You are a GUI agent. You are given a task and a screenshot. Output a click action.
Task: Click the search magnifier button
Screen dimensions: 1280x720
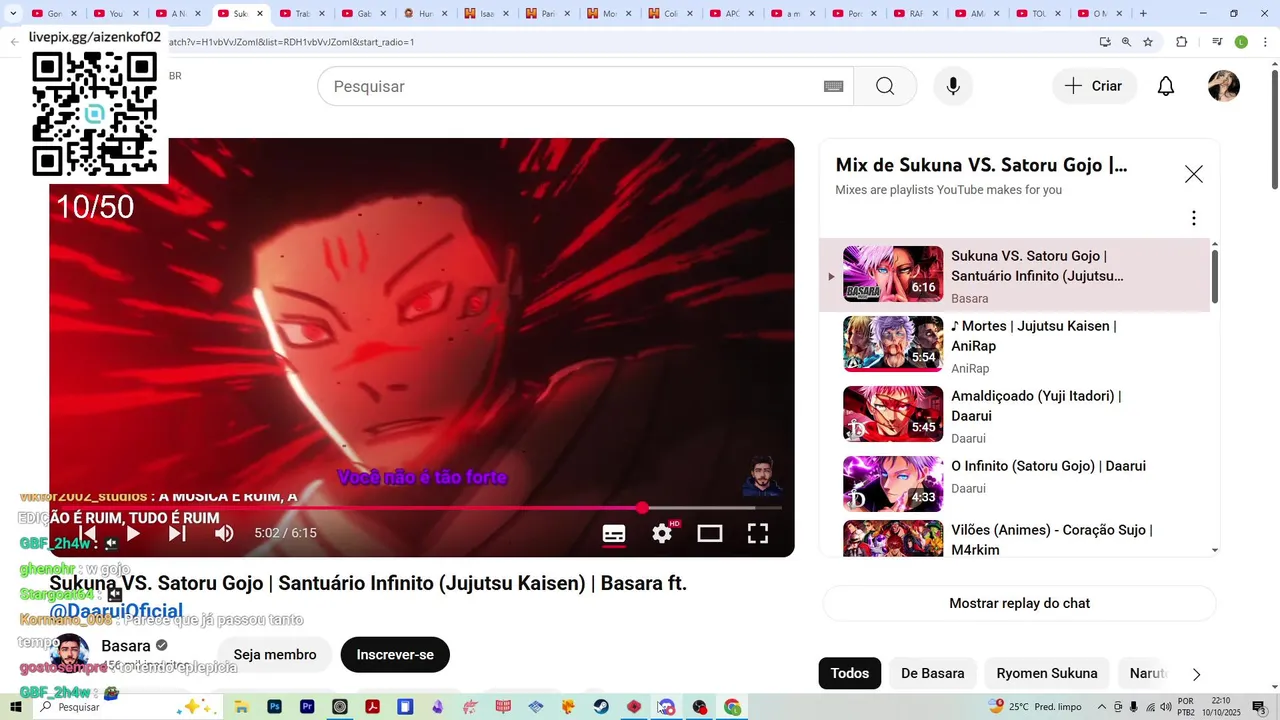[885, 86]
